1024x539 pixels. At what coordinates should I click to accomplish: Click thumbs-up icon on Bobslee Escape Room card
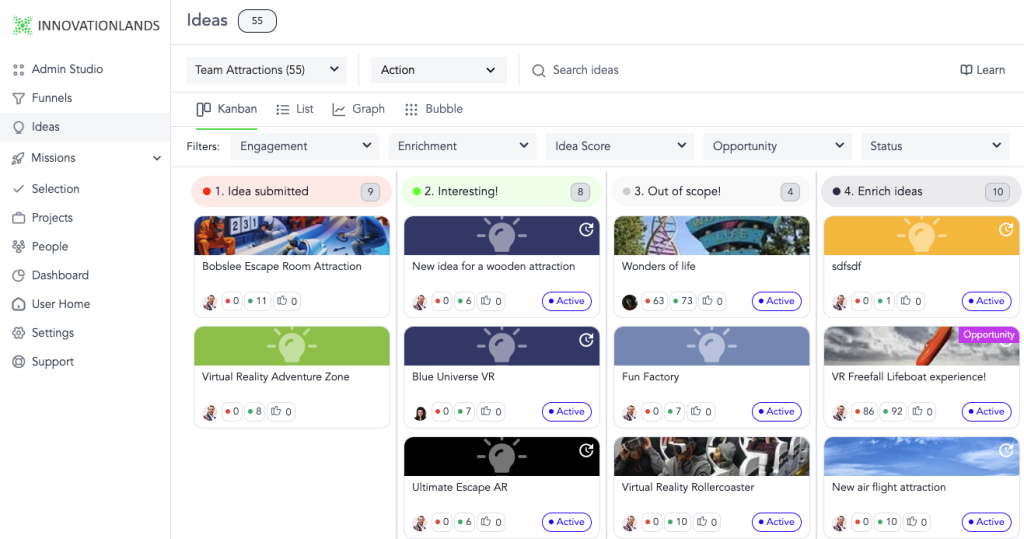[x=282, y=301]
